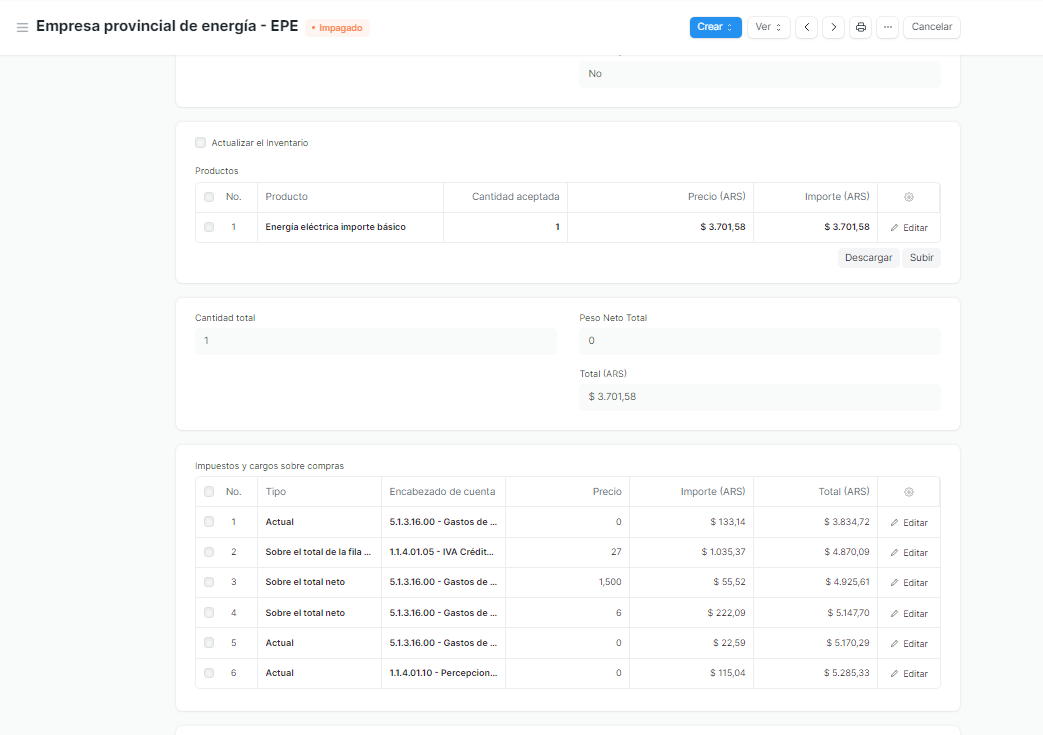Click the Impagado status badge
This screenshot has width=1043, height=735.
(337, 28)
